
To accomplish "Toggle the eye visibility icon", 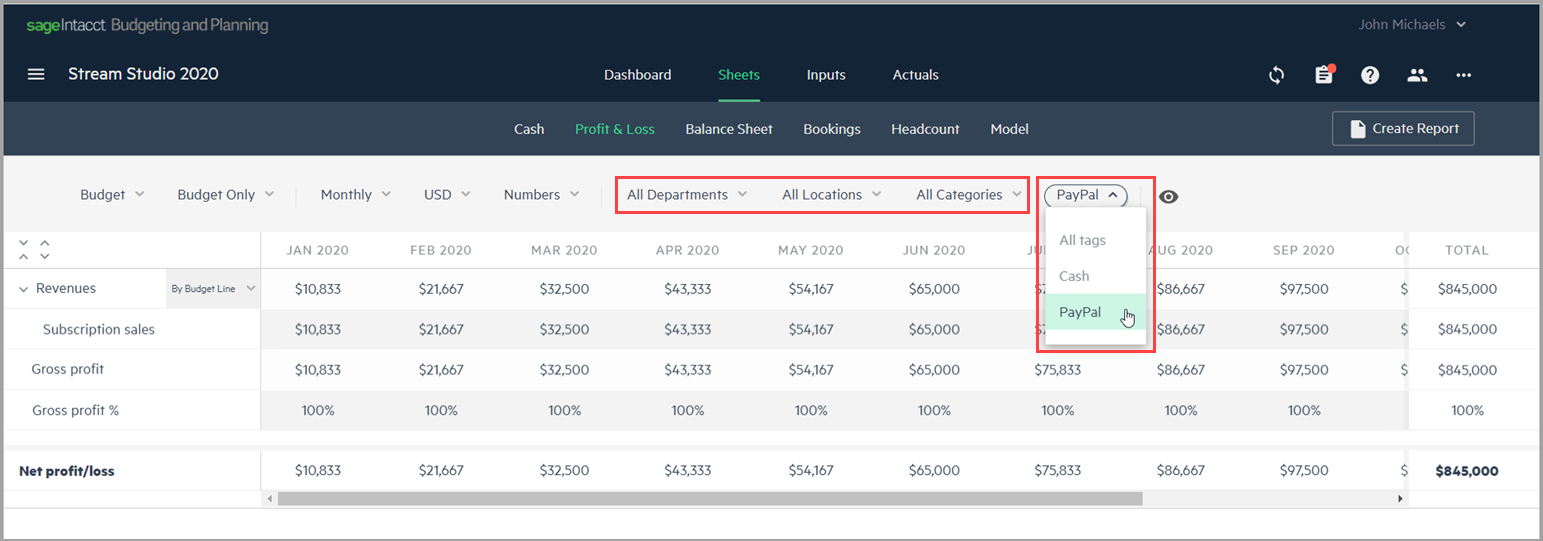I will pos(1168,196).
